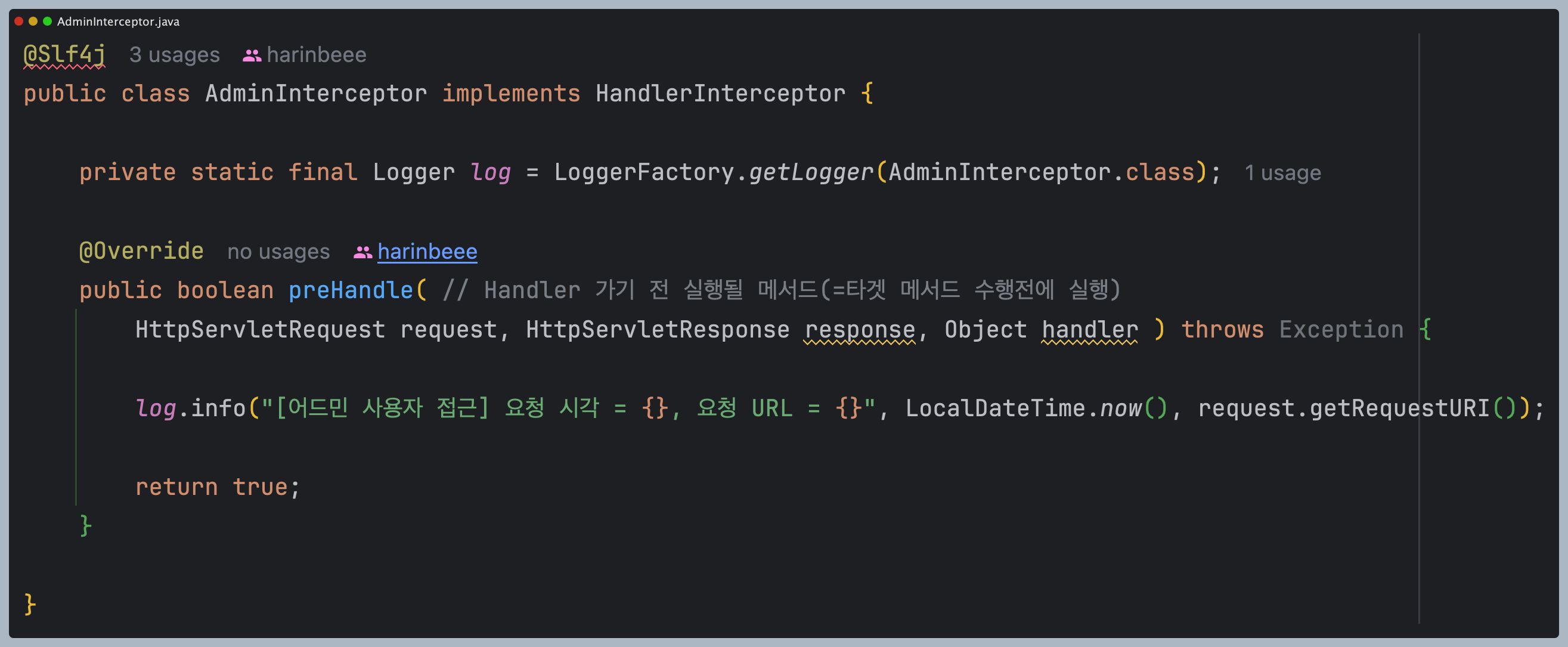Show the '1 usage' hint for log

[1282, 173]
